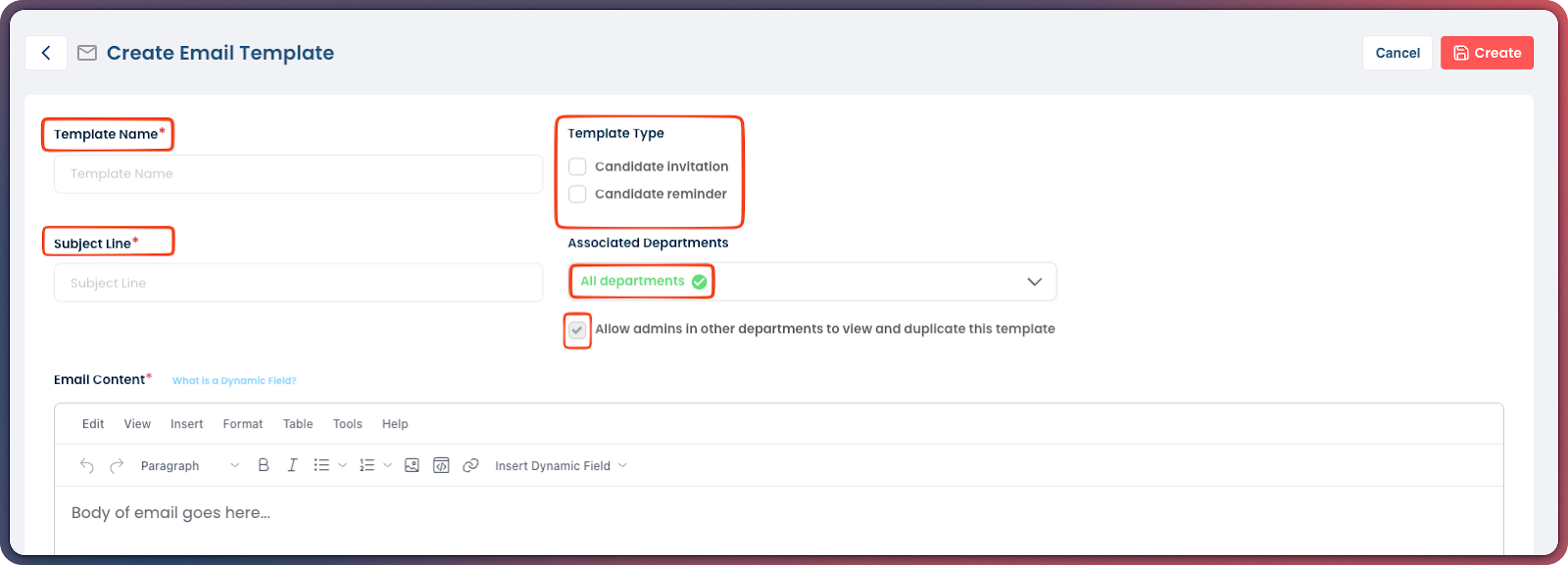This screenshot has height=565, width=1568.
Task: Toggle italic formatting
Action: [x=292, y=466]
